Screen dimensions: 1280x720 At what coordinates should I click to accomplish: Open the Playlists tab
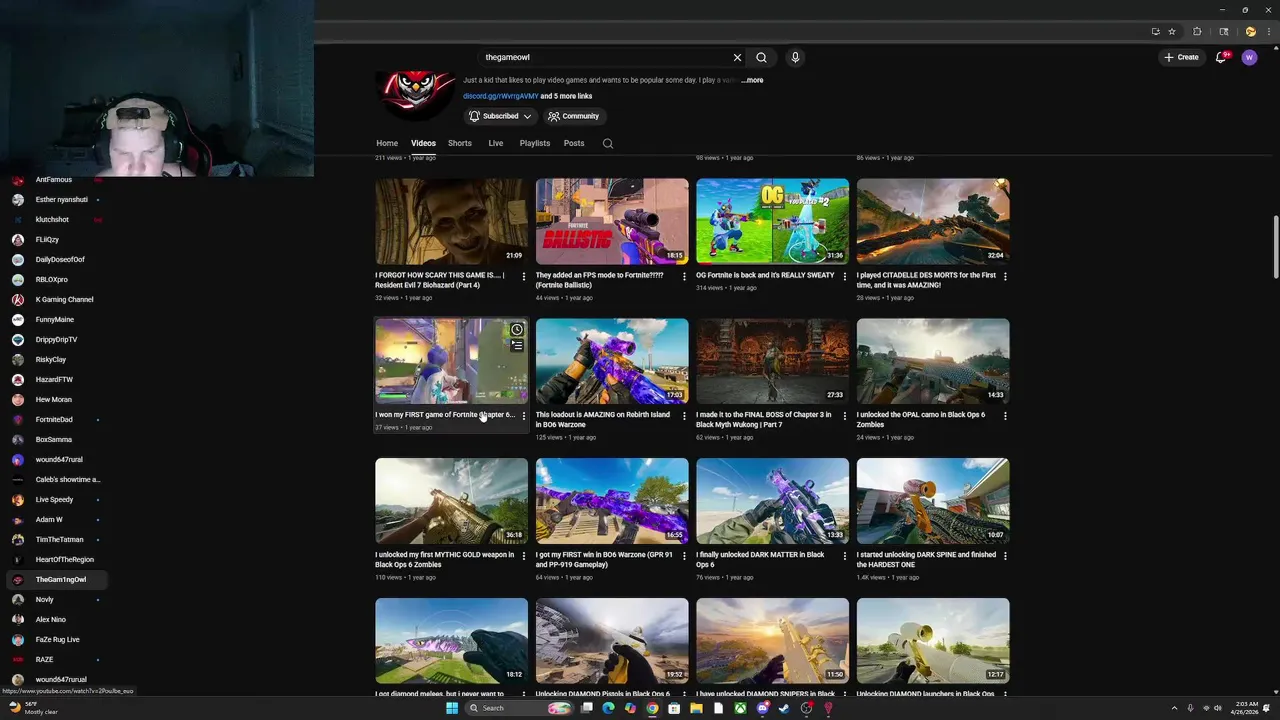[x=535, y=143]
